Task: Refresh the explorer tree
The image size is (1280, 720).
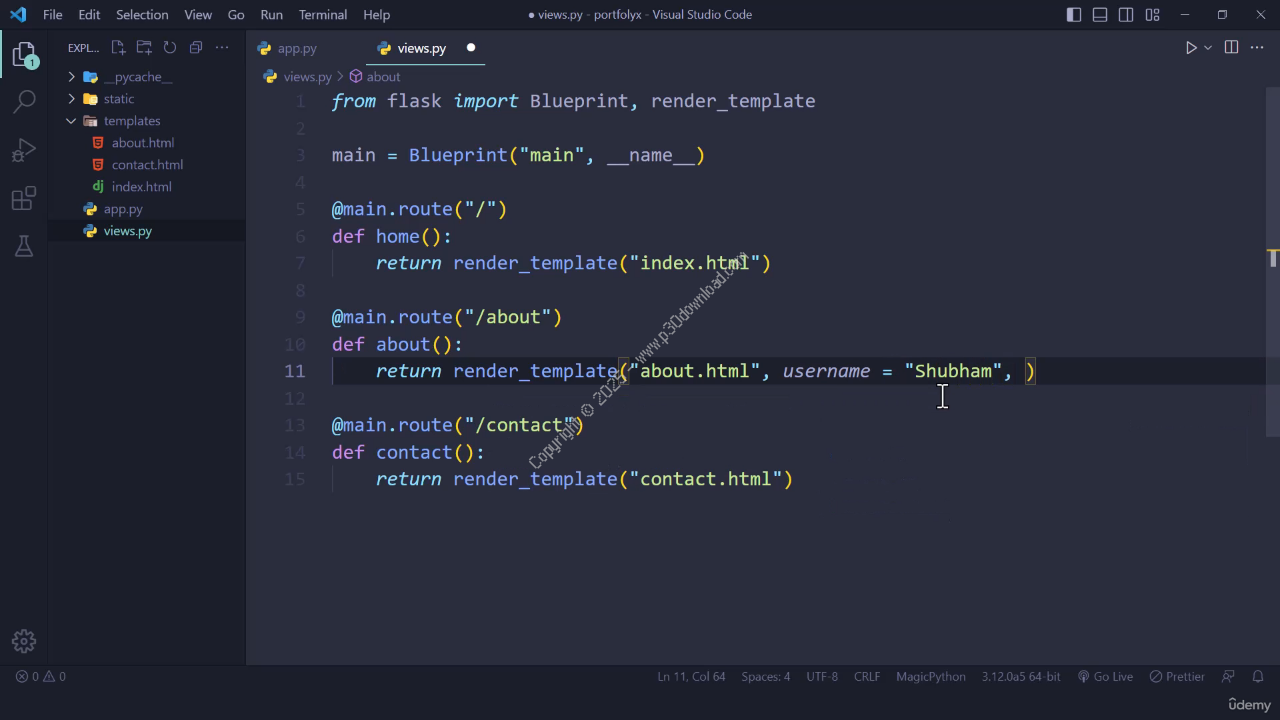Action: pyautogui.click(x=170, y=48)
